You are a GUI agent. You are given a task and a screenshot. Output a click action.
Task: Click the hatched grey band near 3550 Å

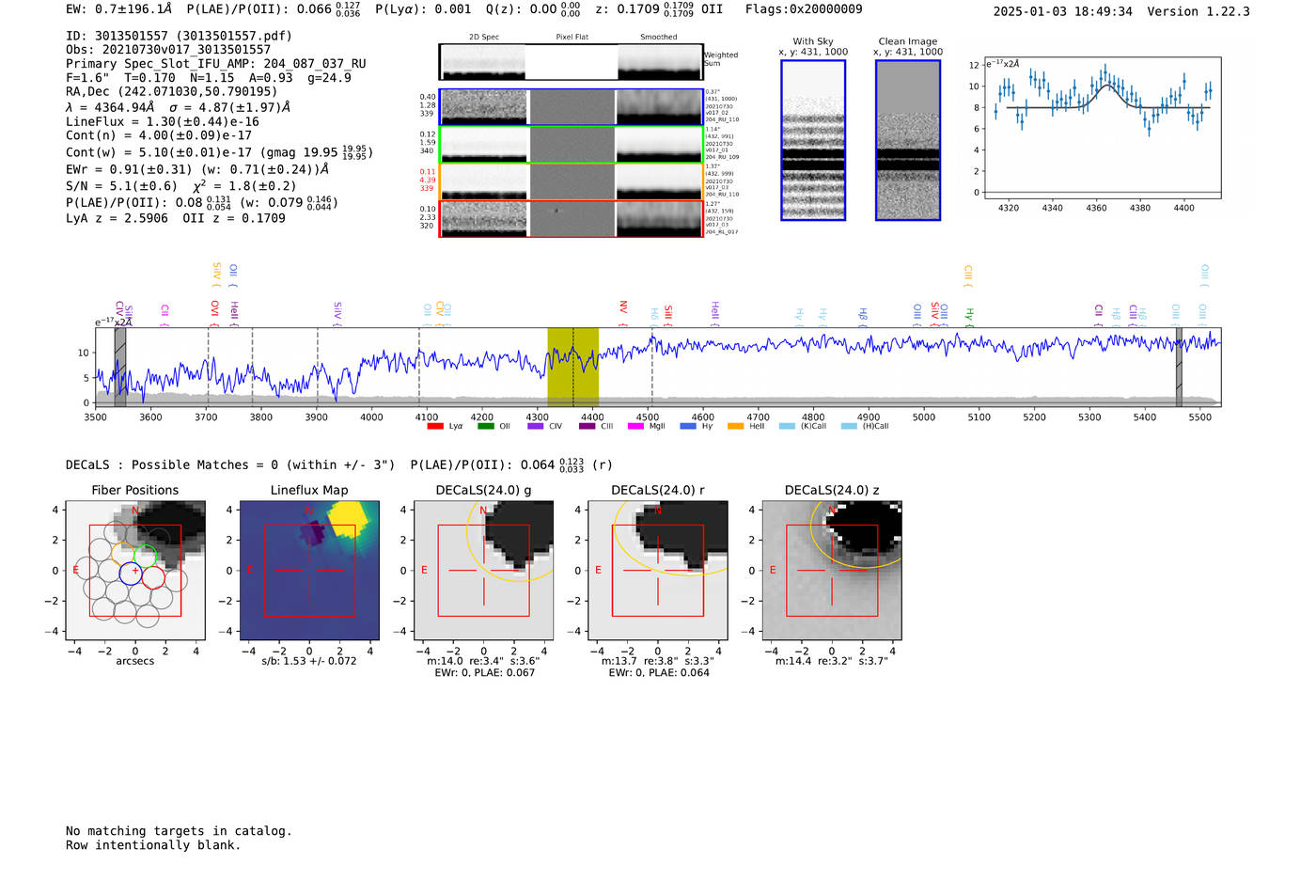(120, 367)
